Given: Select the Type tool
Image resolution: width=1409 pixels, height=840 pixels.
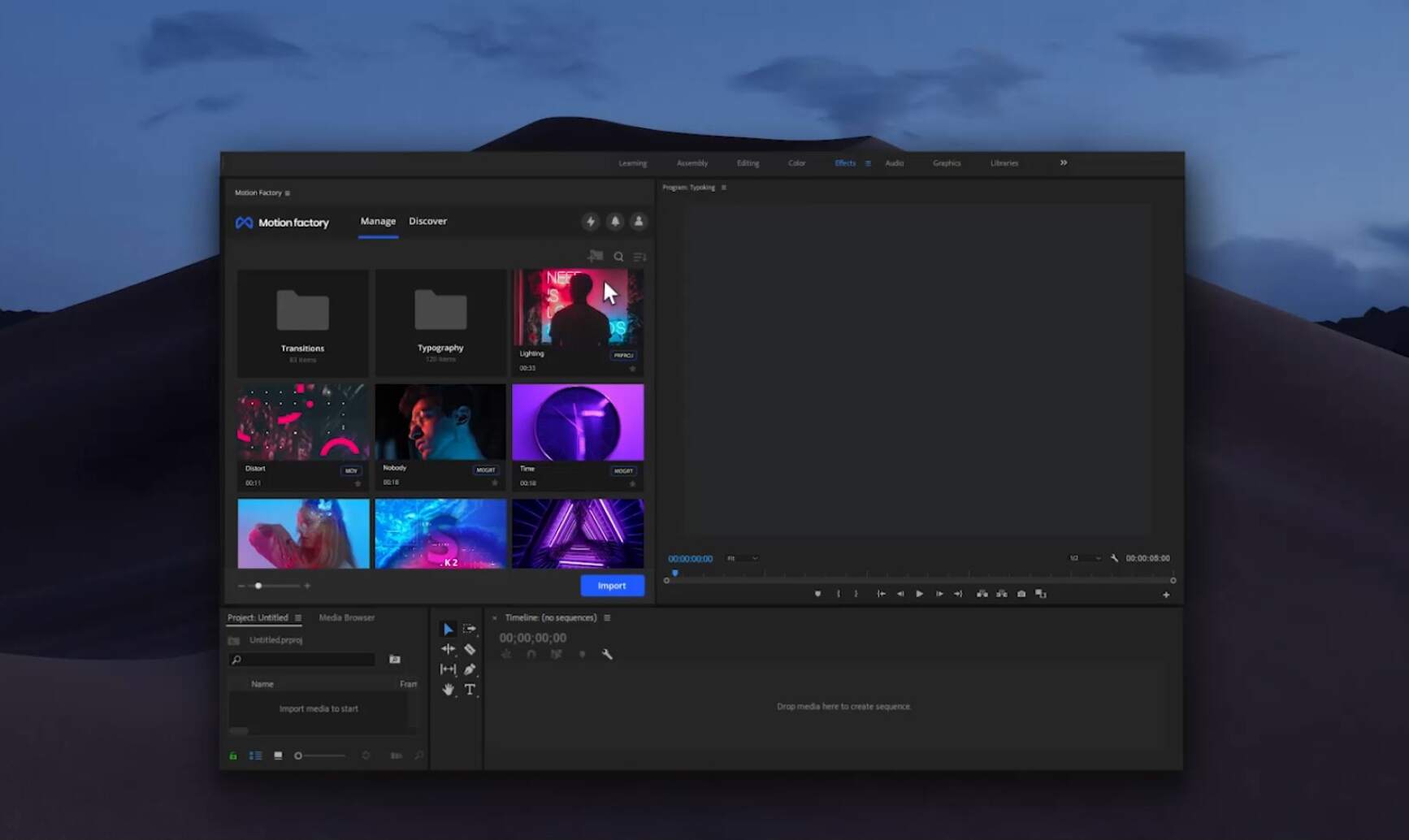Looking at the screenshot, I should pos(470,690).
